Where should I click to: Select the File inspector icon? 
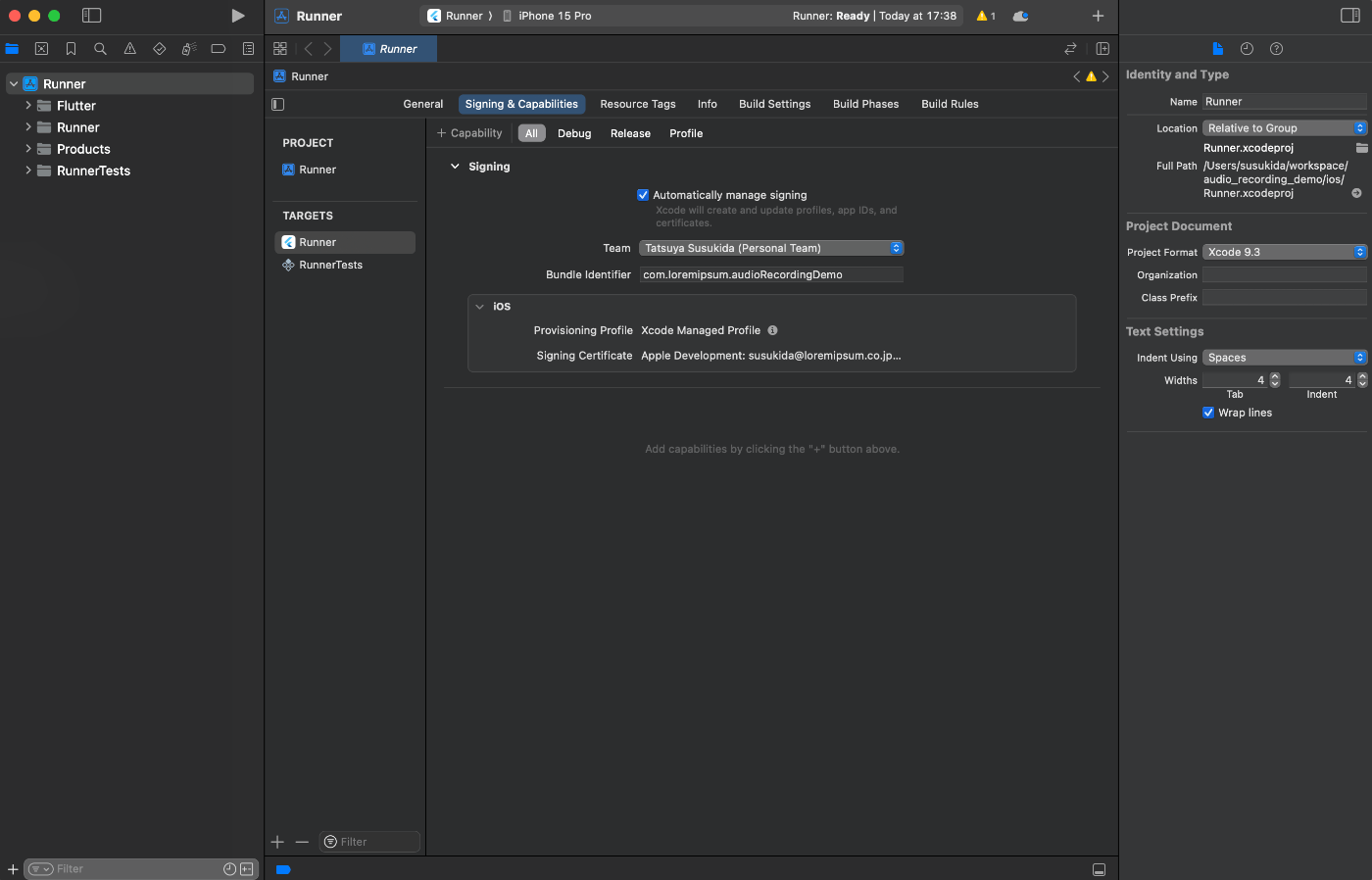[x=1217, y=48]
